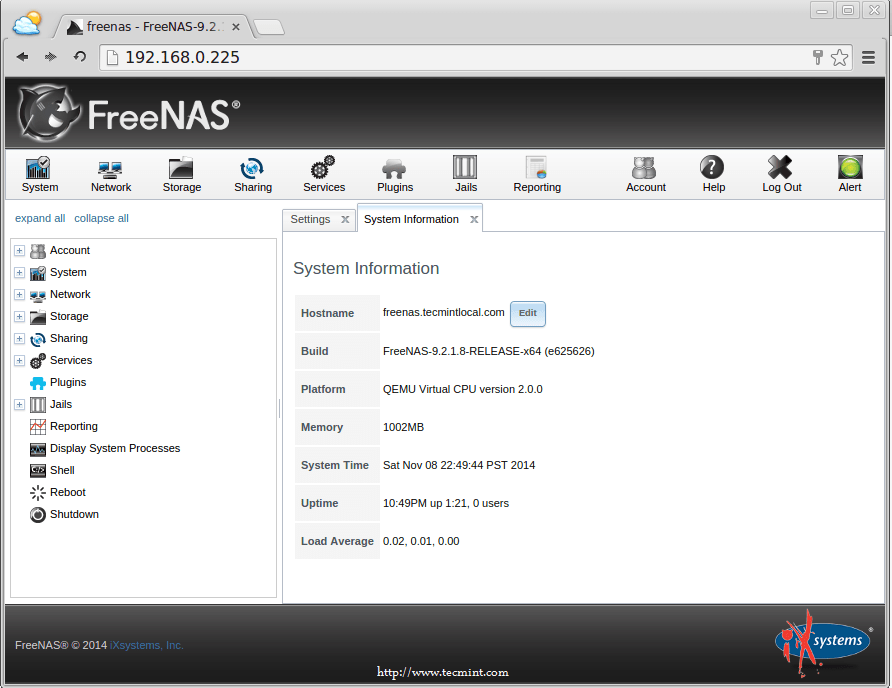The height and width of the screenshot is (688, 892).
Task: Close the Settings tab
Action: coord(345,220)
